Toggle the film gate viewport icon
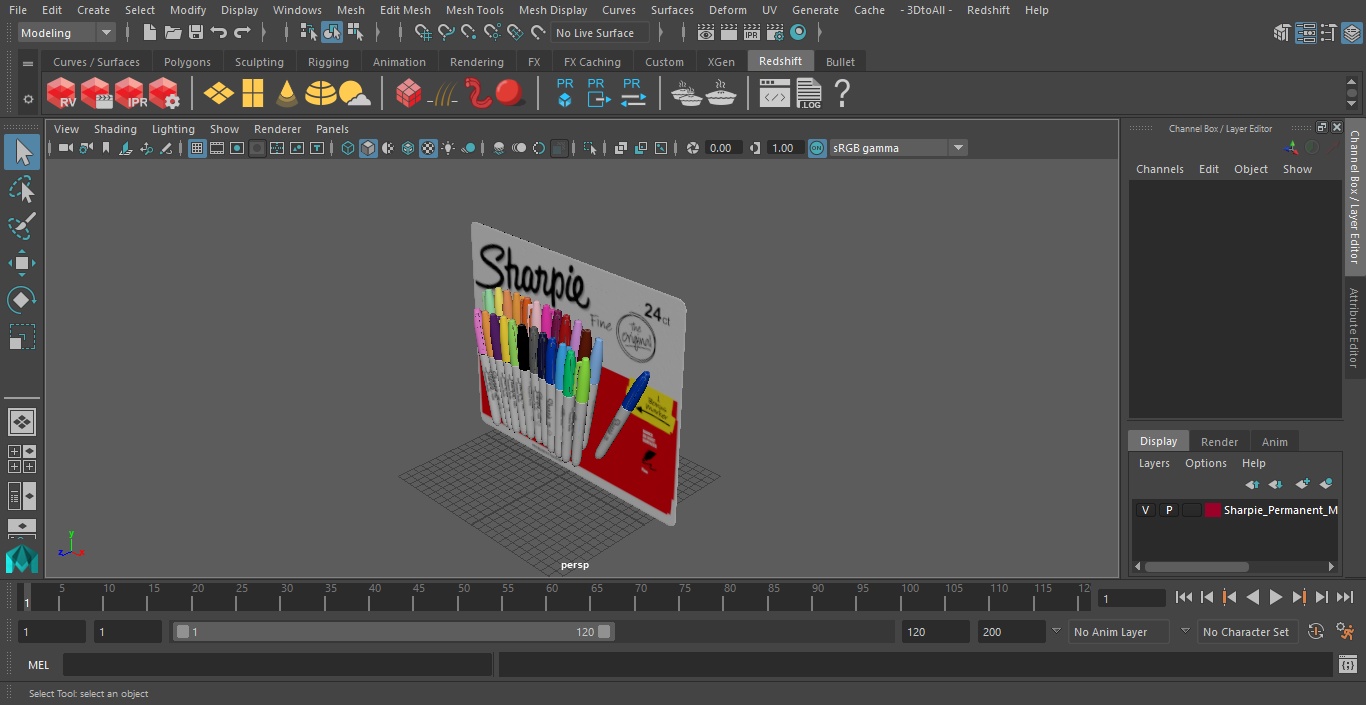 coord(217,148)
